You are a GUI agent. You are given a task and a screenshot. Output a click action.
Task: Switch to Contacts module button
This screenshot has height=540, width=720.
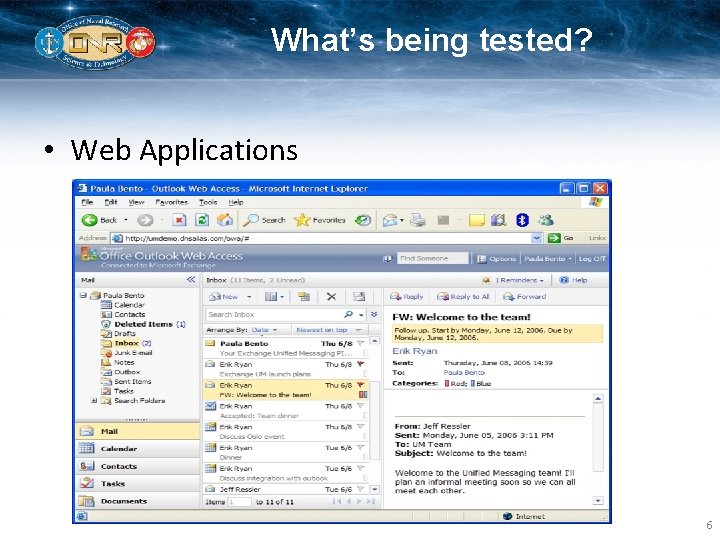click(x=137, y=467)
